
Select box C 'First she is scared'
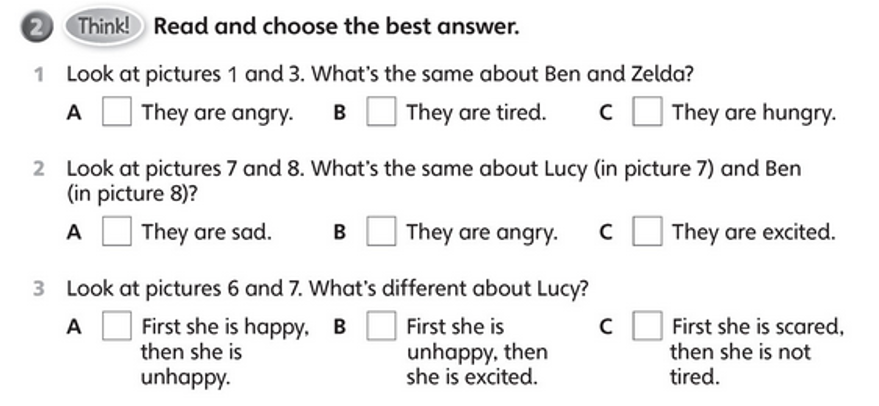point(647,326)
